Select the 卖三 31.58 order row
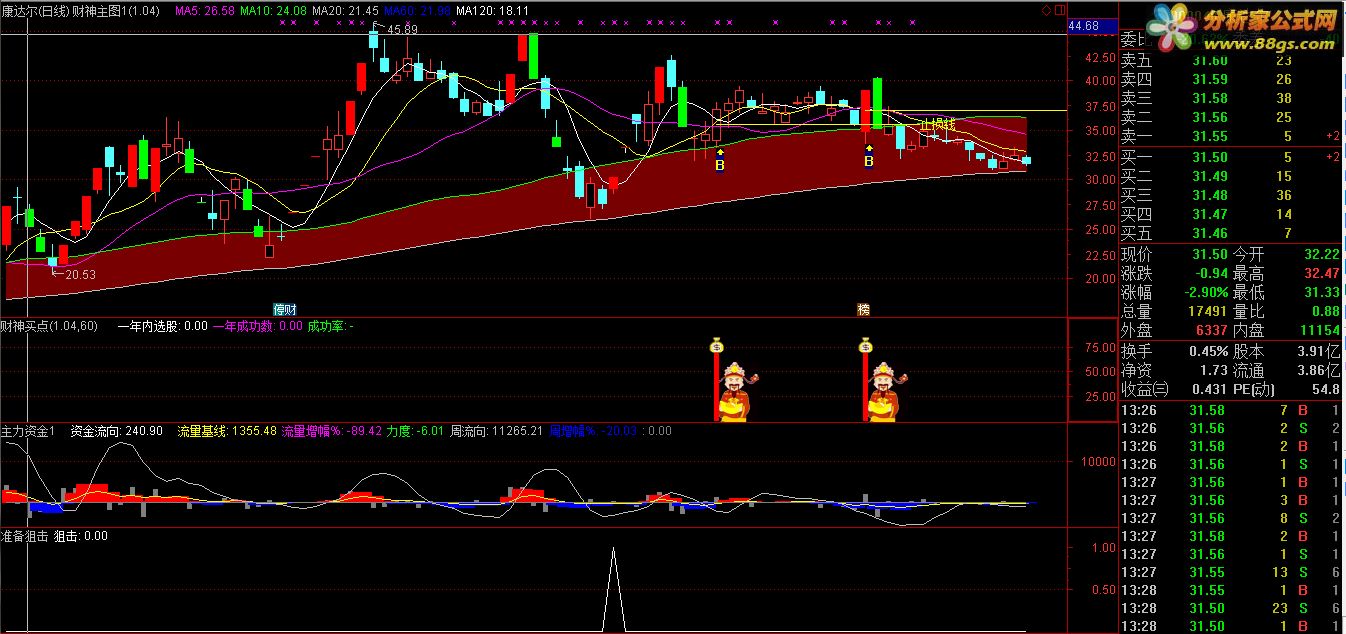 (x=1232, y=98)
